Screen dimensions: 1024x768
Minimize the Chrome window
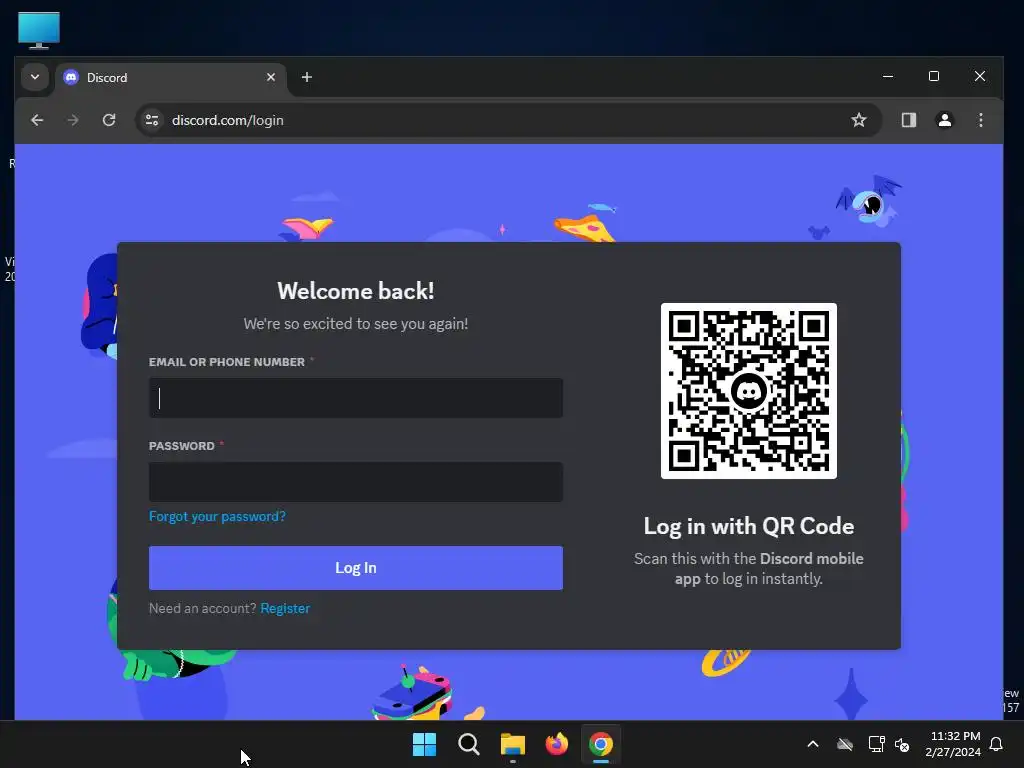tap(888, 76)
